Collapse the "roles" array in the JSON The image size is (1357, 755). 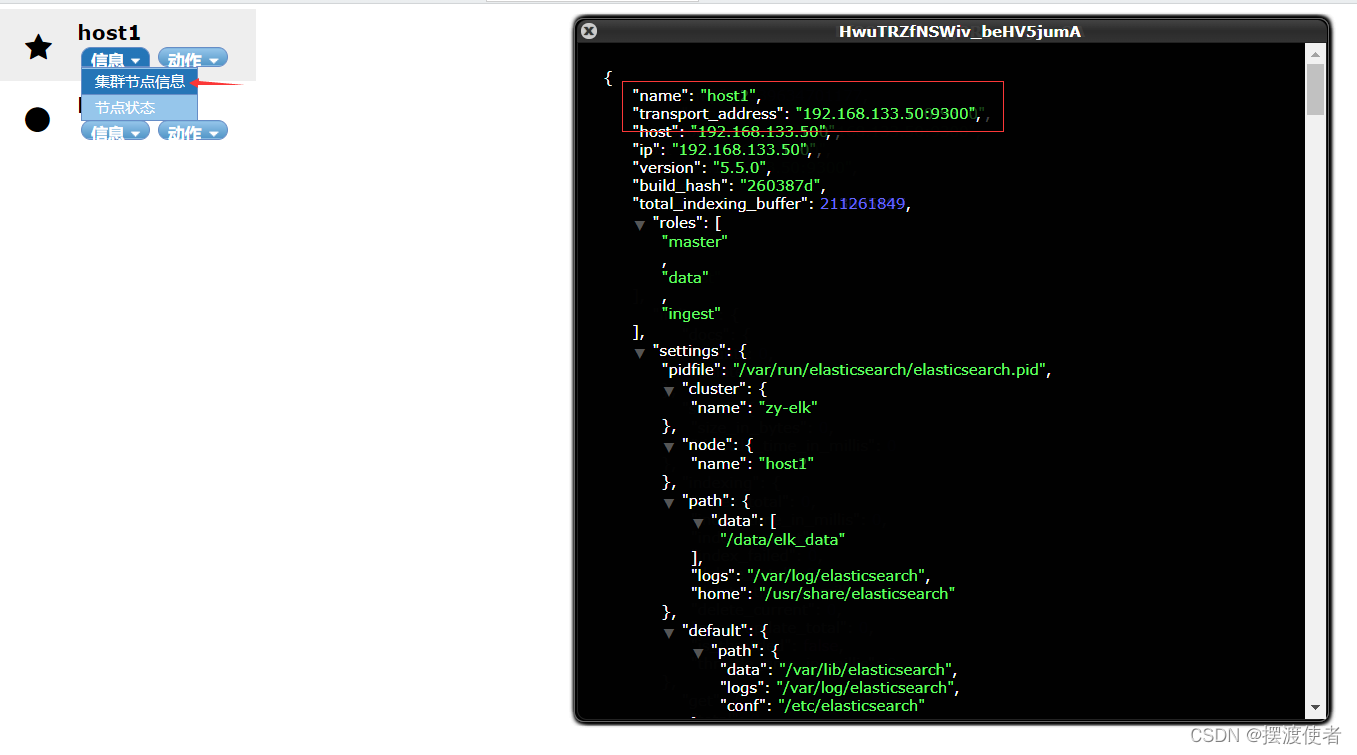click(640, 224)
